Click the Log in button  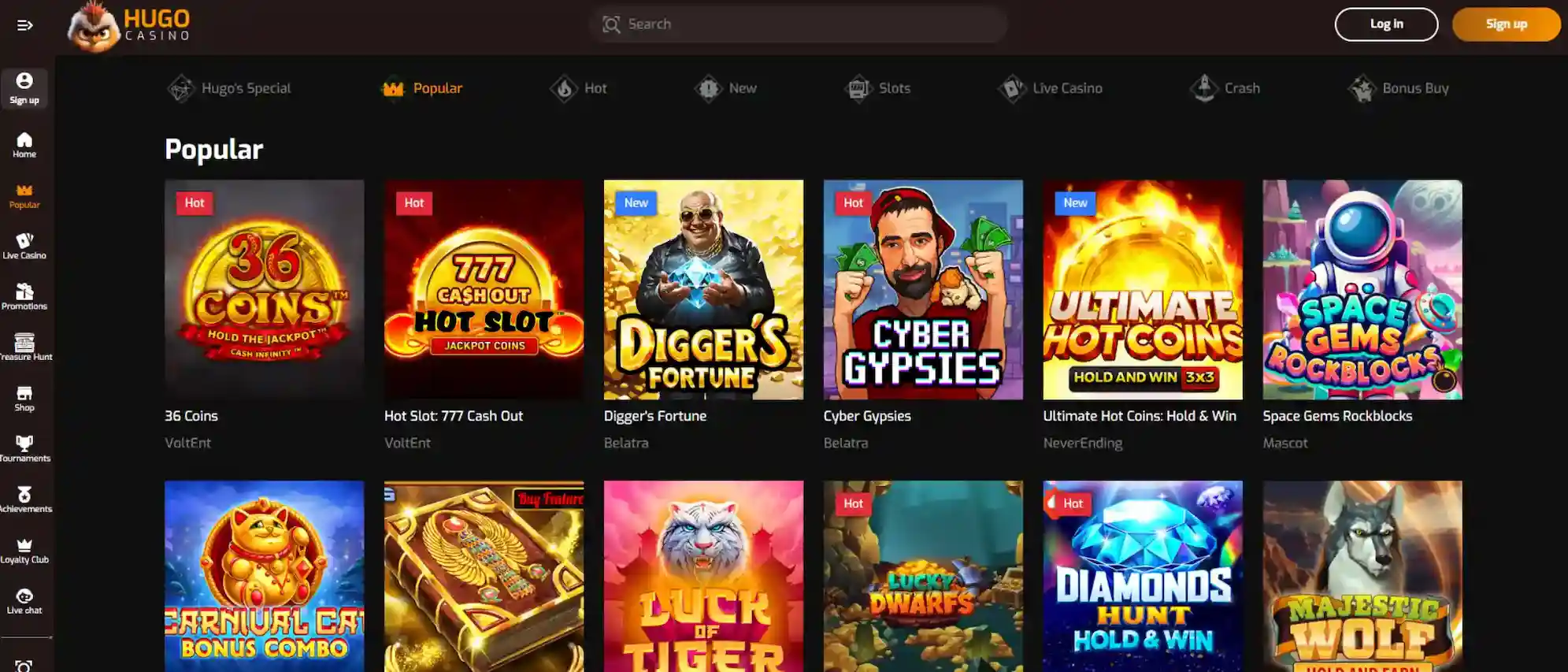tap(1386, 24)
